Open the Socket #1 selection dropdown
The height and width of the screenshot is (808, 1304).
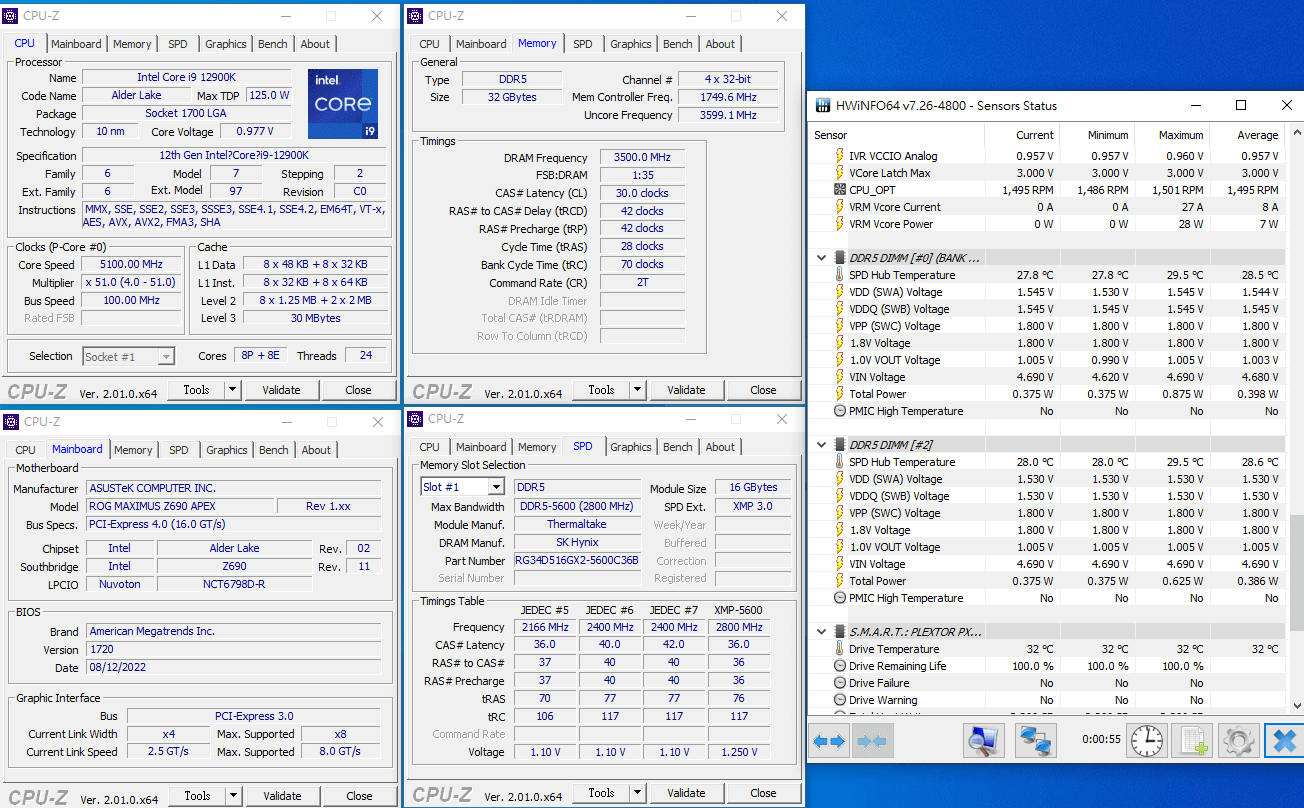[x=166, y=356]
